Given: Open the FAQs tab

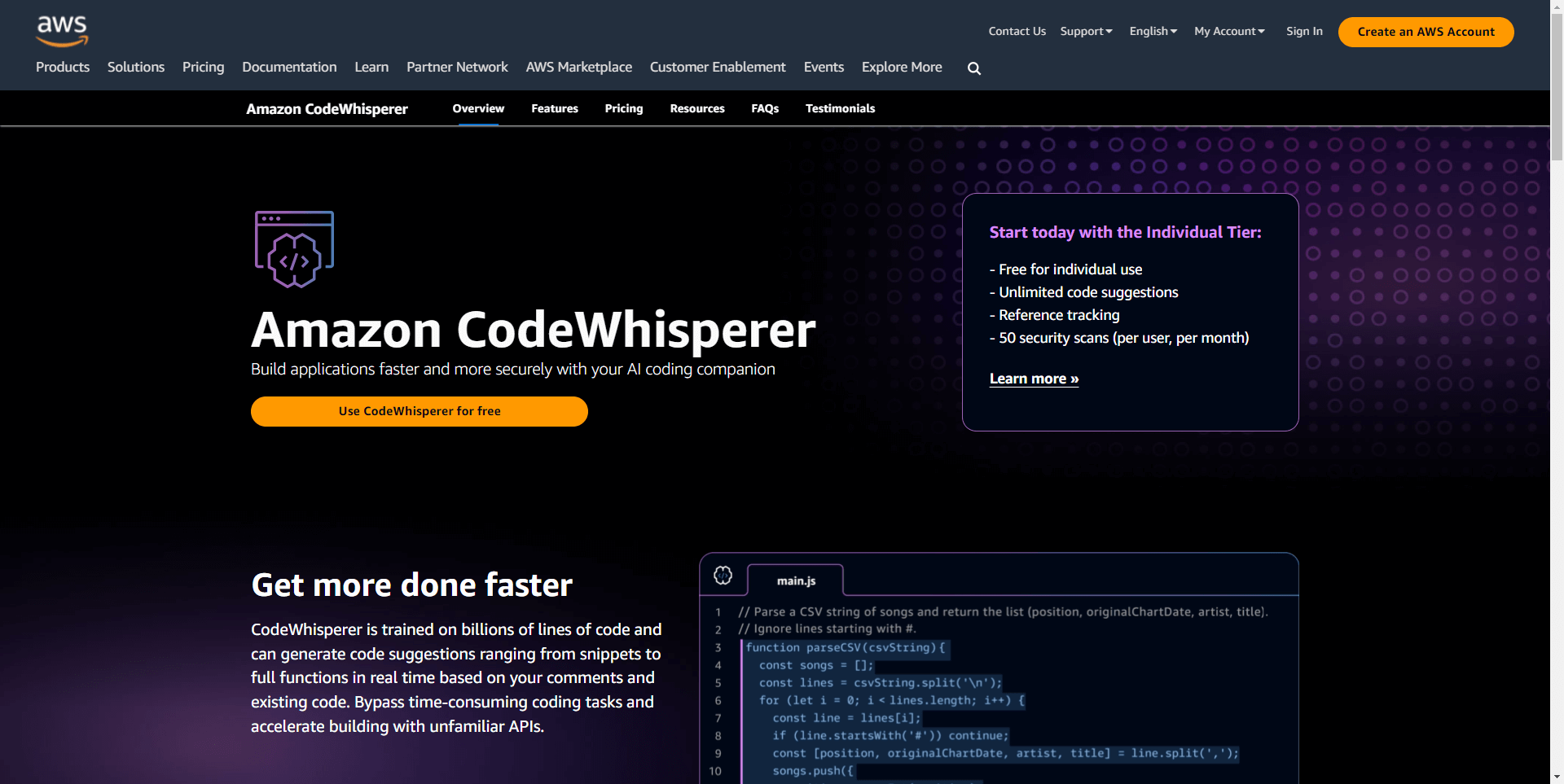Looking at the screenshot, I should [x=765, y=108].
